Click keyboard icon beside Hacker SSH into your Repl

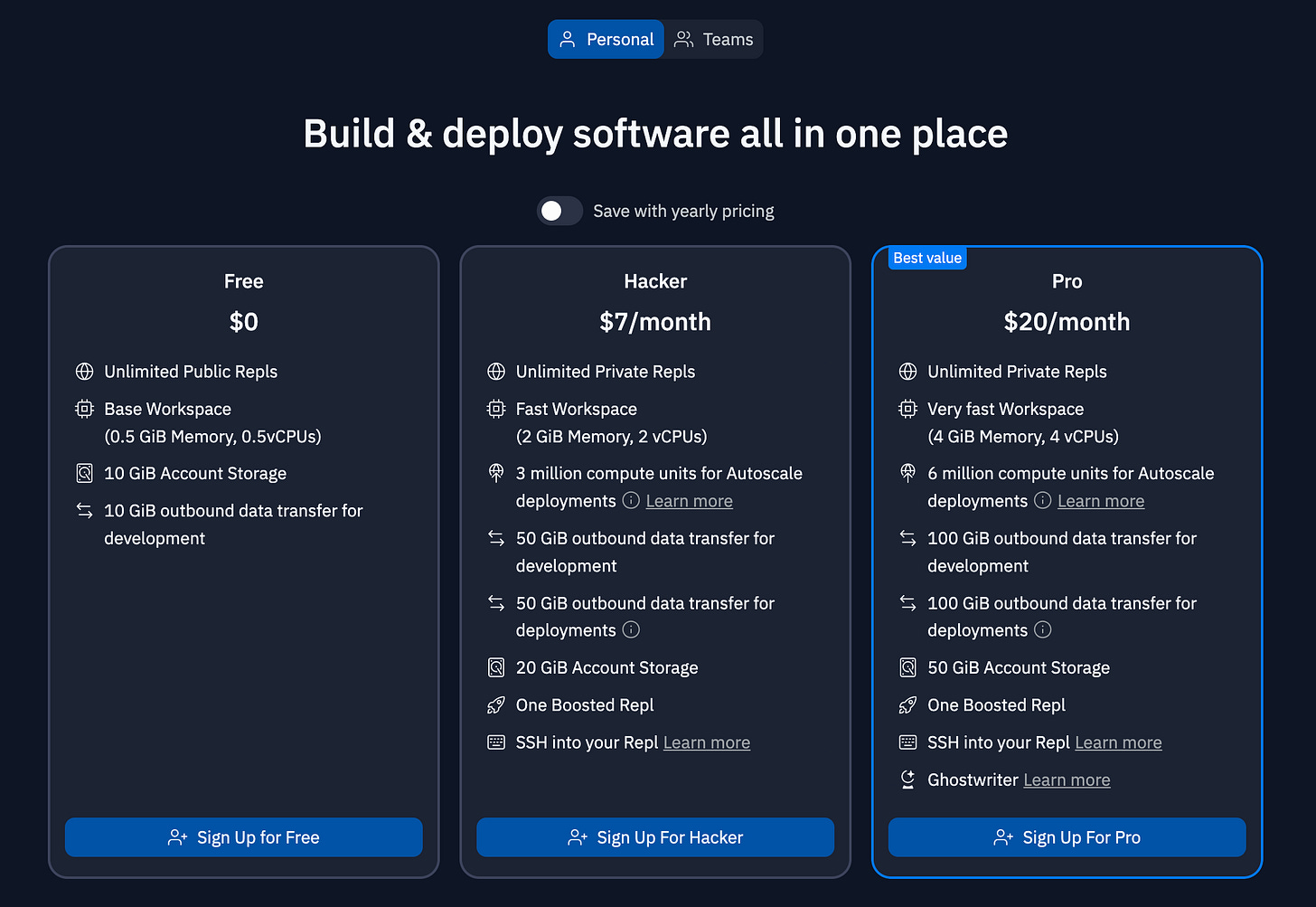(x=496, y=742)
